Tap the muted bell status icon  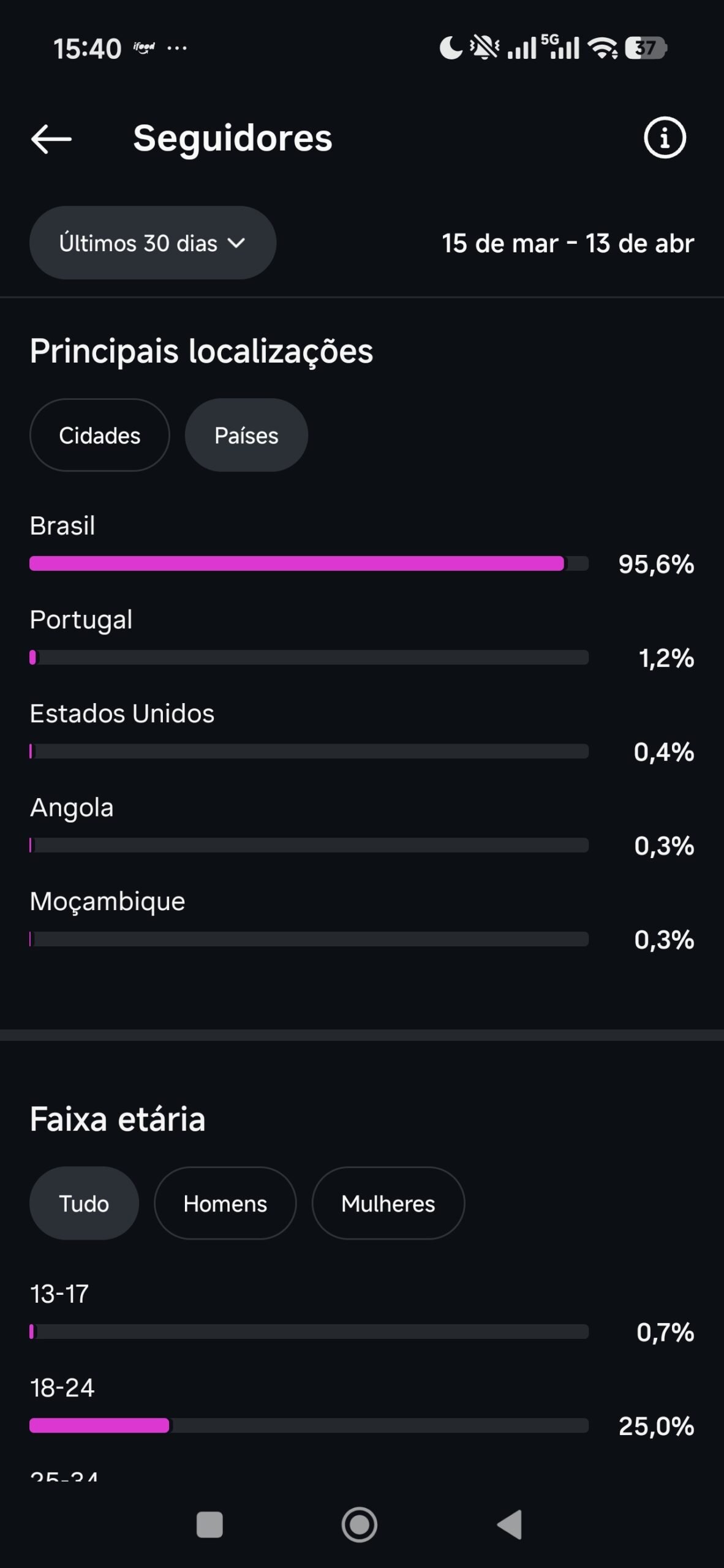click(485, 48)
